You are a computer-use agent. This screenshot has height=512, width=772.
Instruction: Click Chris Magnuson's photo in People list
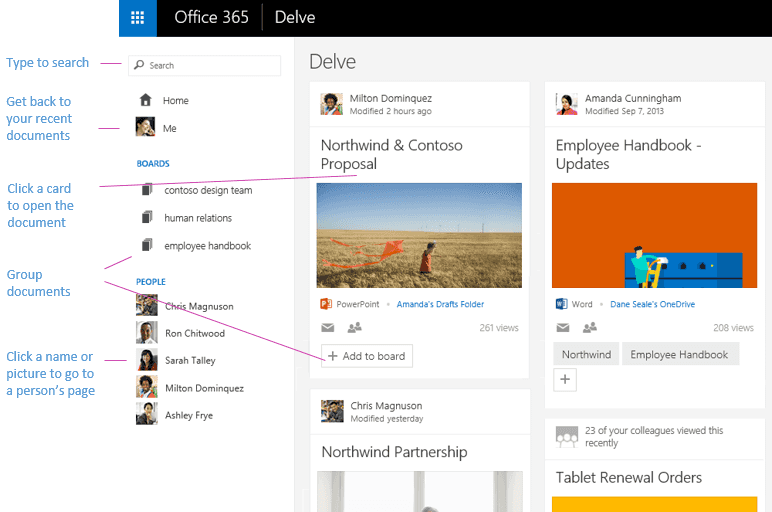pos(147,305)
